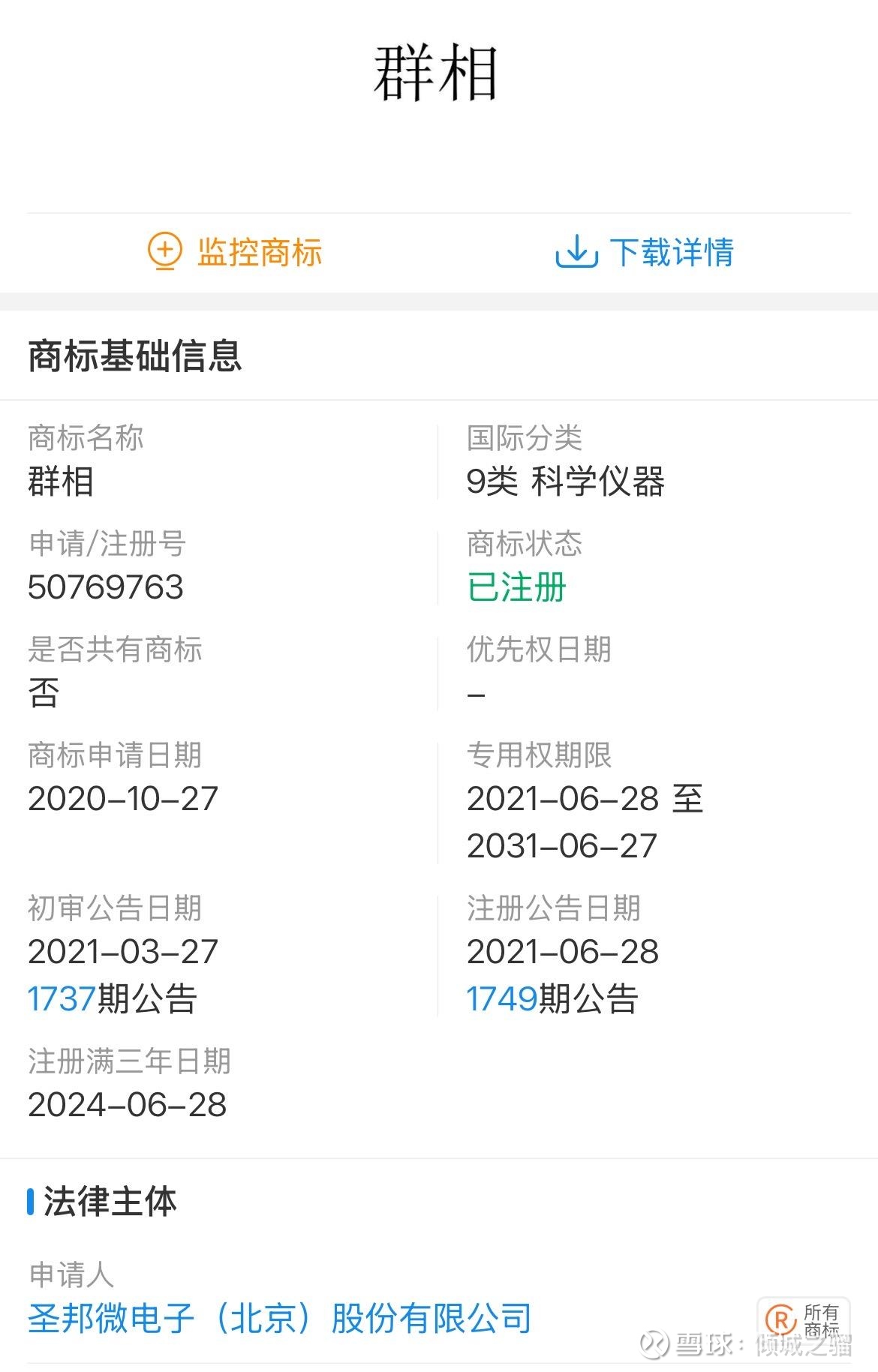Tap the 注册公告日期 field label
The height and width of the screenshot is (1372, 878).
554,908
